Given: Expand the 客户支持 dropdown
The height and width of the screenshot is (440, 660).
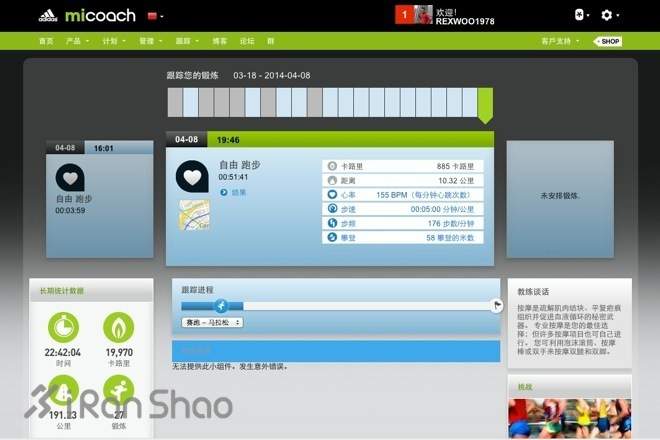Looking at the screenshot, I should coord(560,41).
